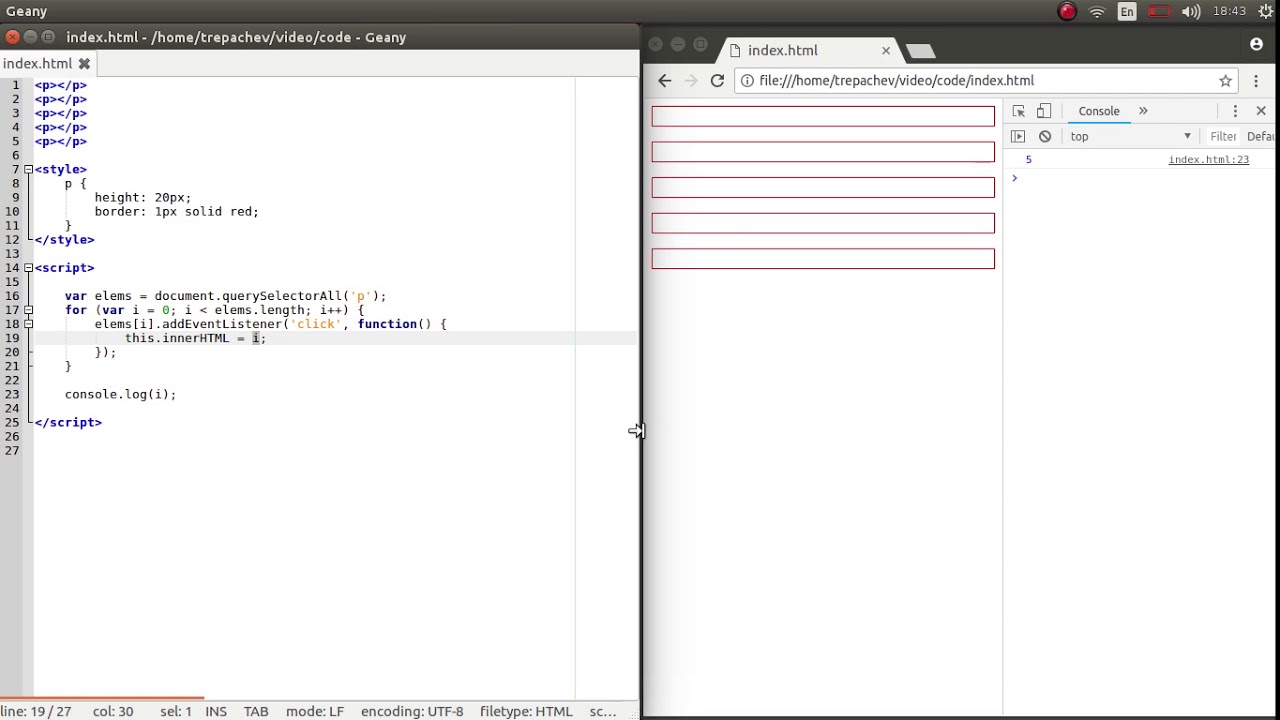Image resolution: width=1280 pixels, height=720 pixels.
Task: Click 'this.innerHTML = i;' code line
Action: coord(195,338)
